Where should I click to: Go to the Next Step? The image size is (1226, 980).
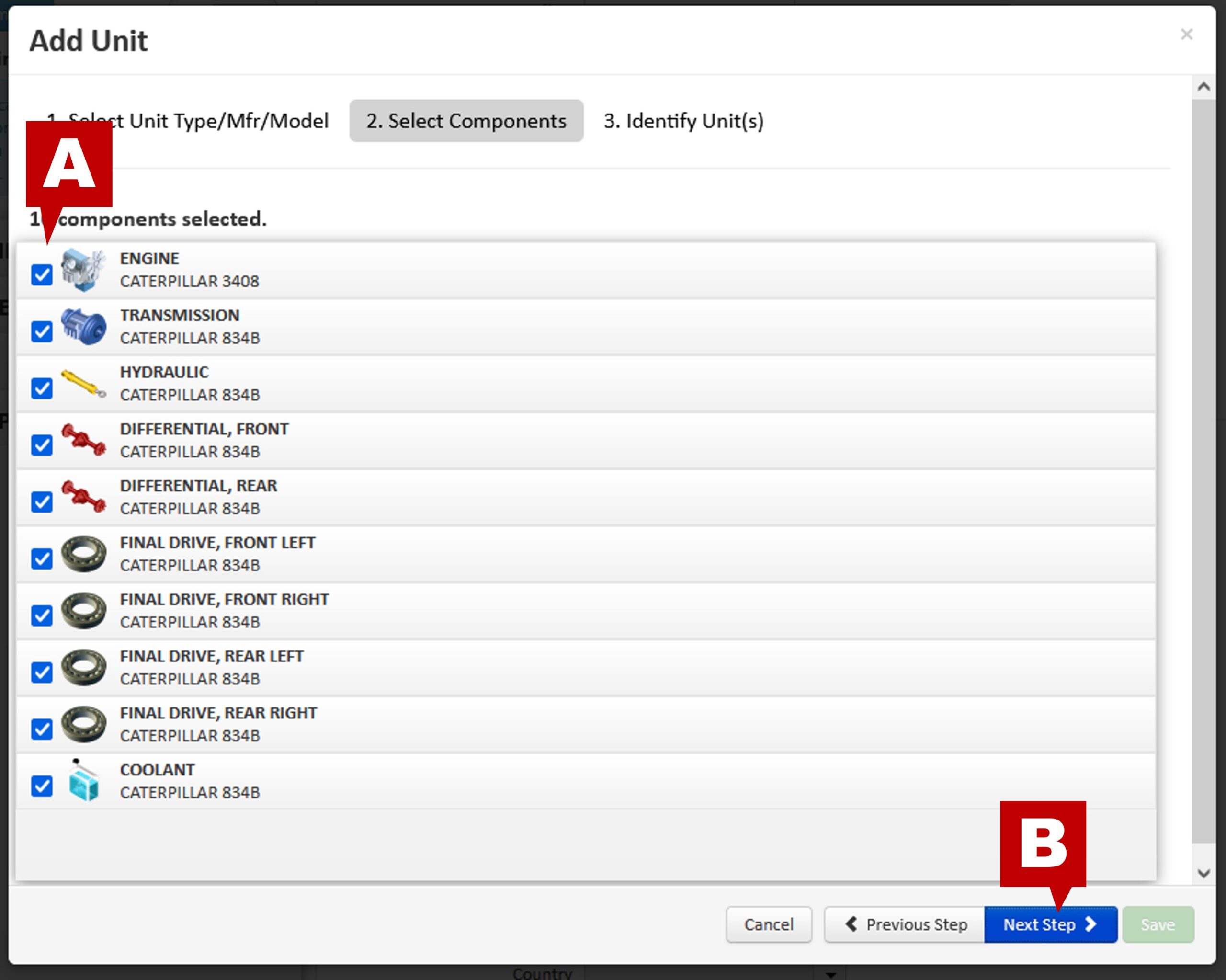(1050, 925)
